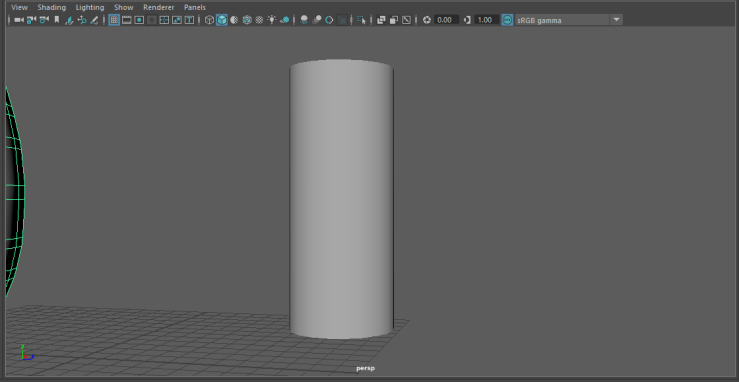This screenshot has width=739, height=382.
Task: Click the camera Bookmarks icon
Action: tap(57, 20)
